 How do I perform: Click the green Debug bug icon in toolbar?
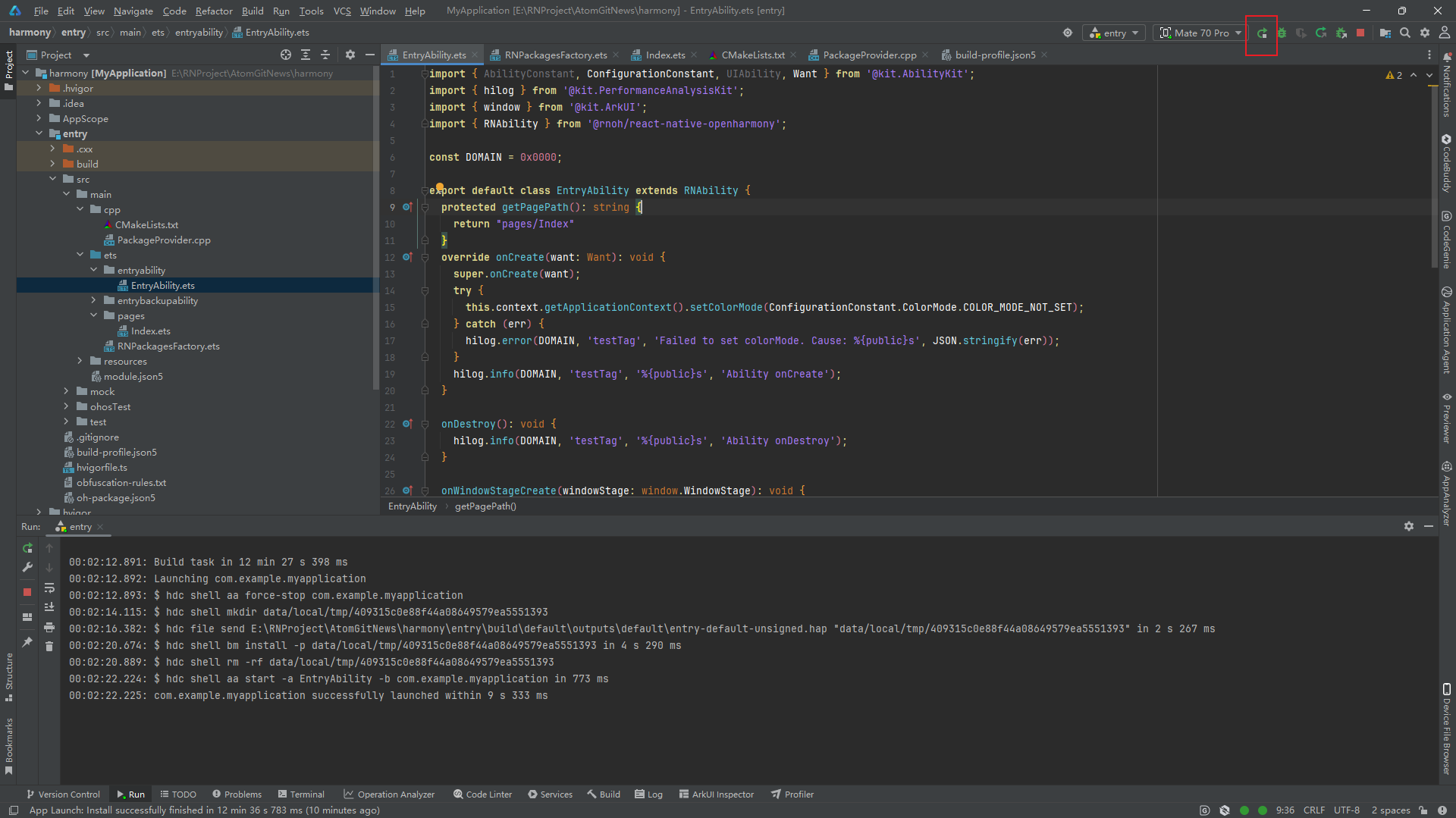click(1282, 33)
